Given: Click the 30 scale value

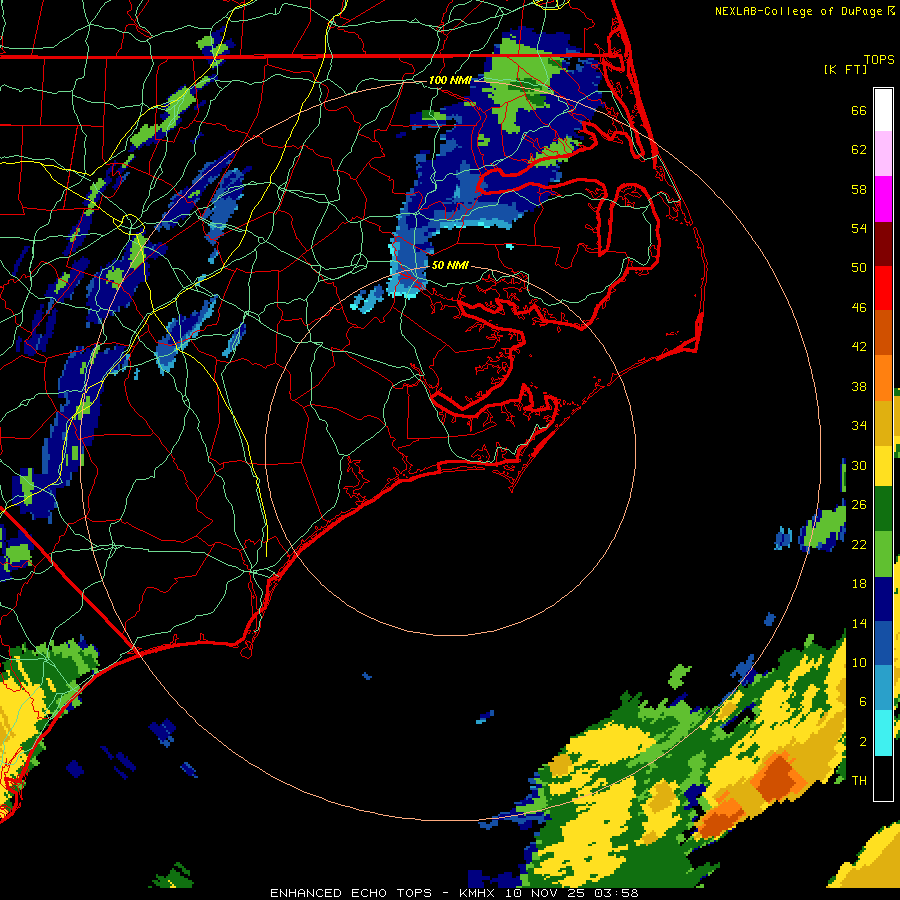Looking at the screenshot, I should pos(859,465).
